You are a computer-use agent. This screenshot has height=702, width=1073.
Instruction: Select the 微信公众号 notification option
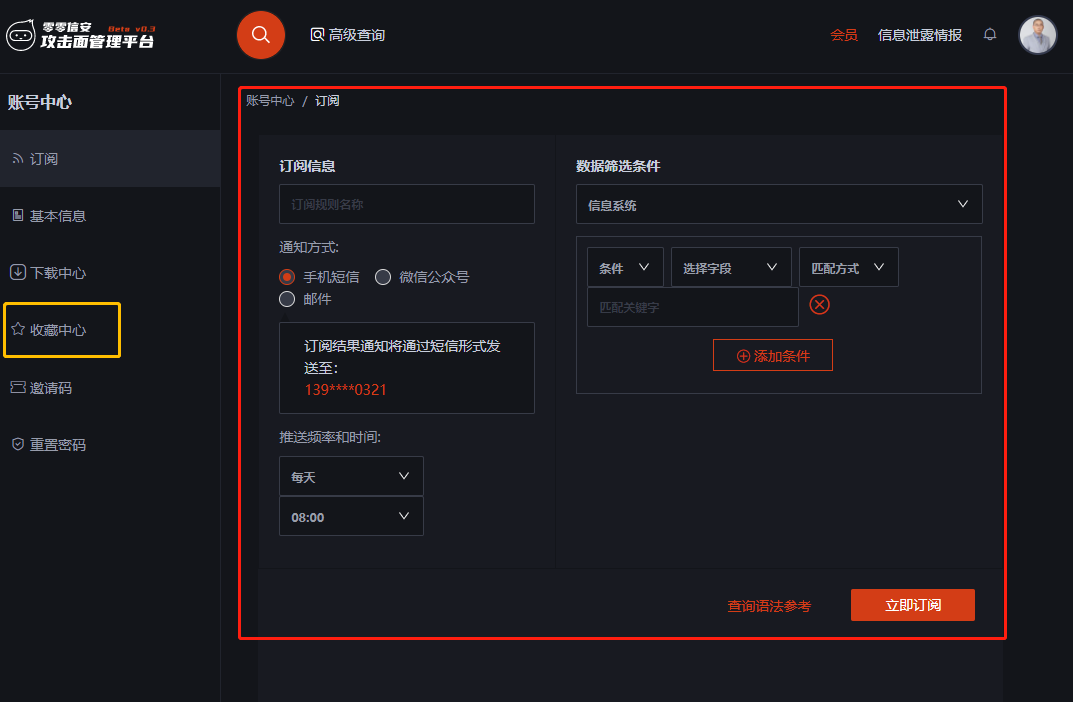(383, 277)
